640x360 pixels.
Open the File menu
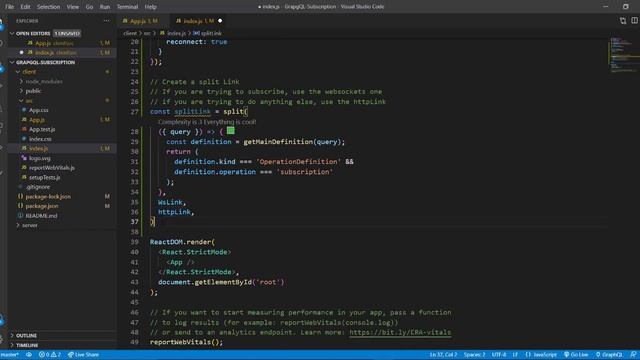coord(9,7)
